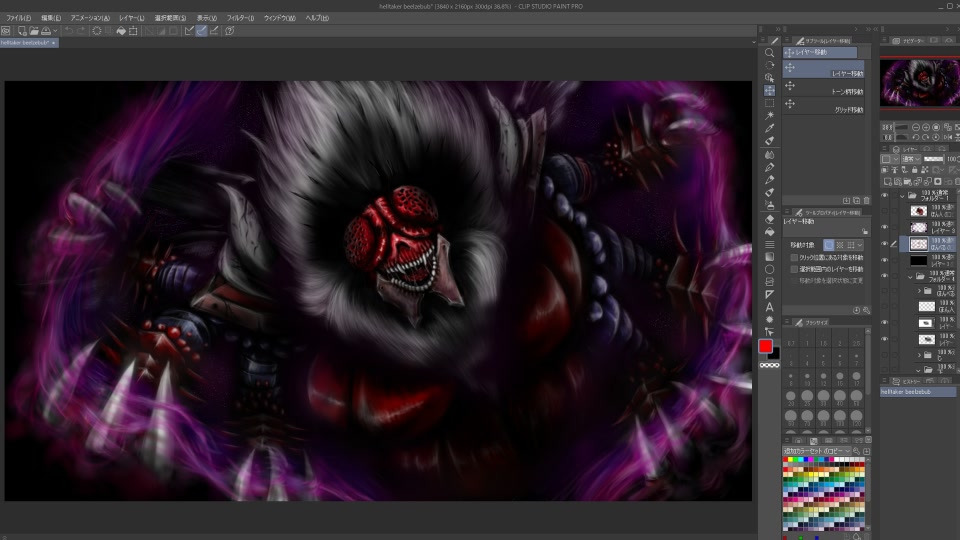Select the グリッド移動 sub tool
The height and width of the screenshot is (540, 960).
tap(823, 105)
